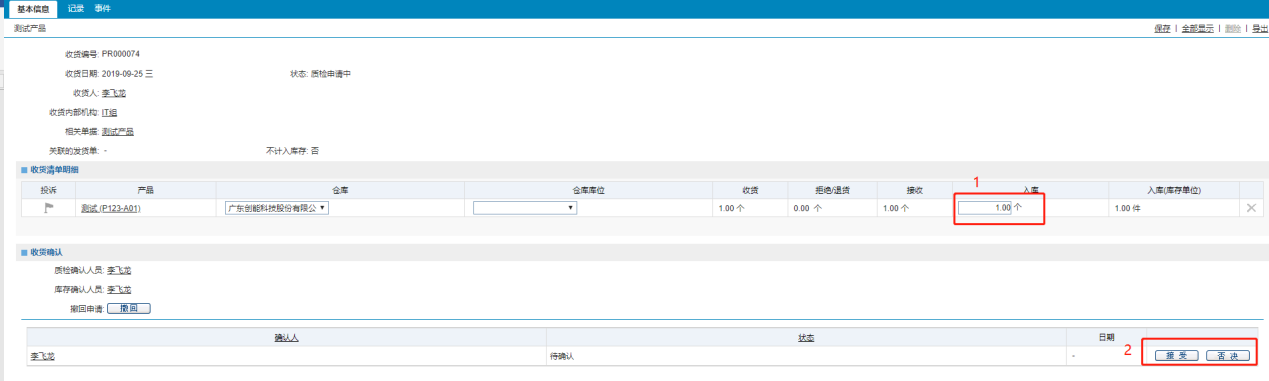The height and width of the screenshot is (381, 1269).
Task: Remove the receipt line with the X icon
Action: pyautogui.click(x=1251, y=208)
